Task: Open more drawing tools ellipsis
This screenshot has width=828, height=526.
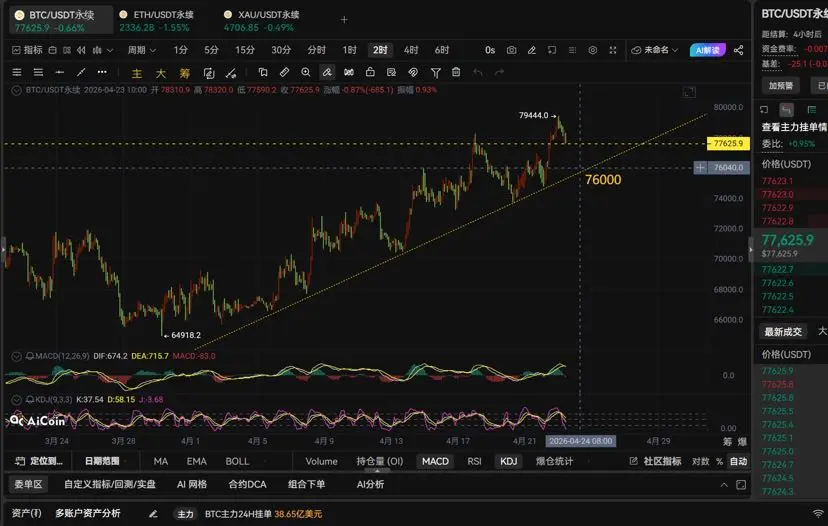Action: 102,72
